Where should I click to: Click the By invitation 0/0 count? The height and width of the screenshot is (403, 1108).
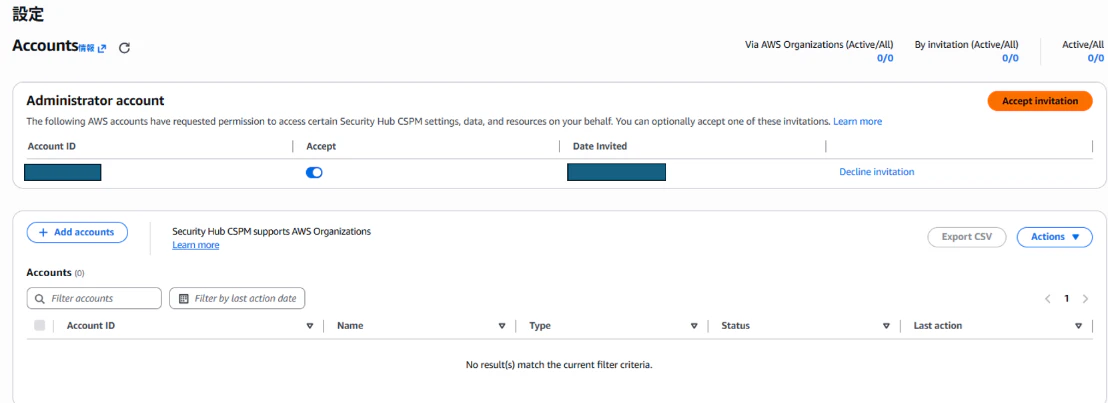click(x=1010, y=58)
